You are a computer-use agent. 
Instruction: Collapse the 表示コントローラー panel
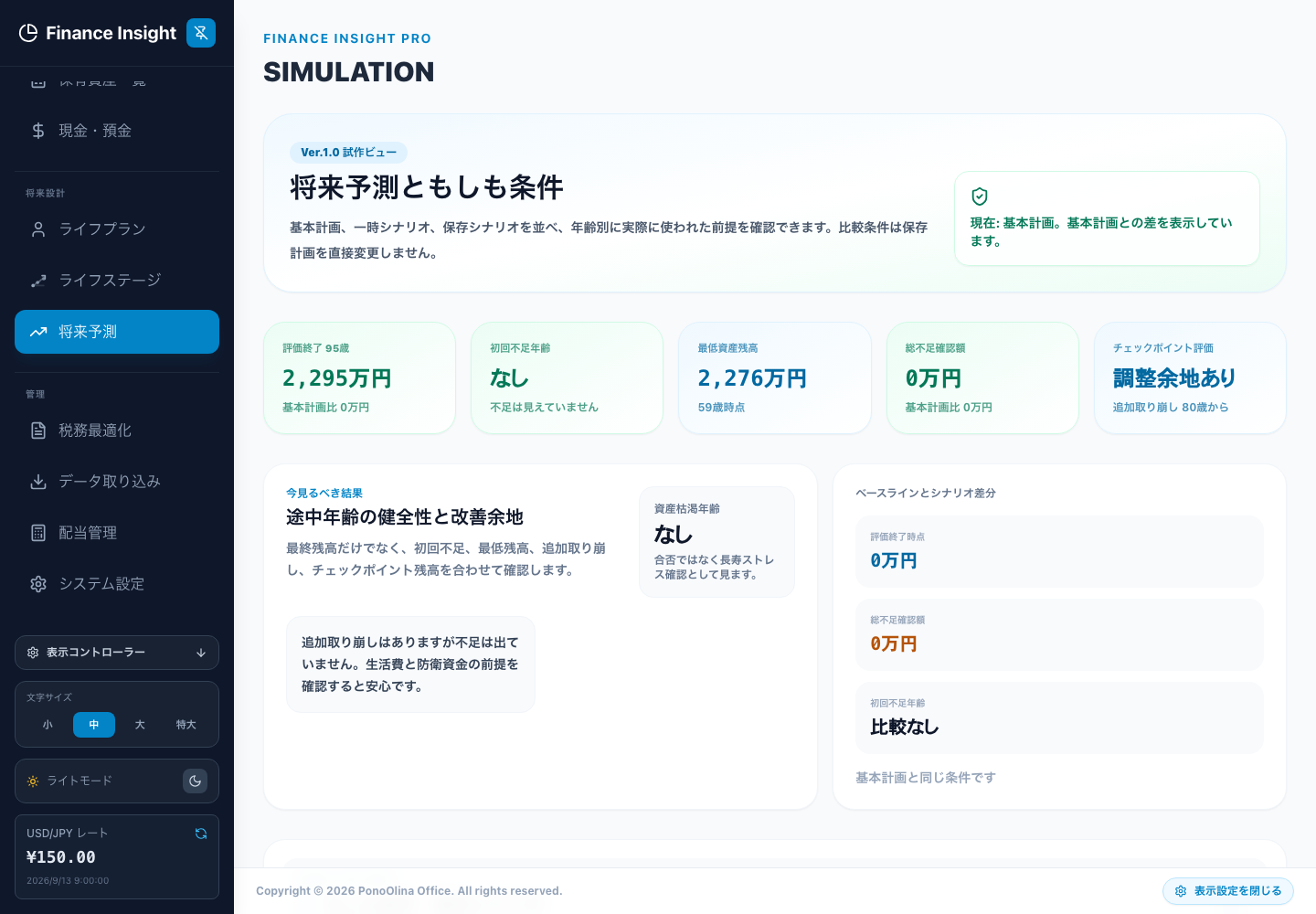[x=117, y=653]
